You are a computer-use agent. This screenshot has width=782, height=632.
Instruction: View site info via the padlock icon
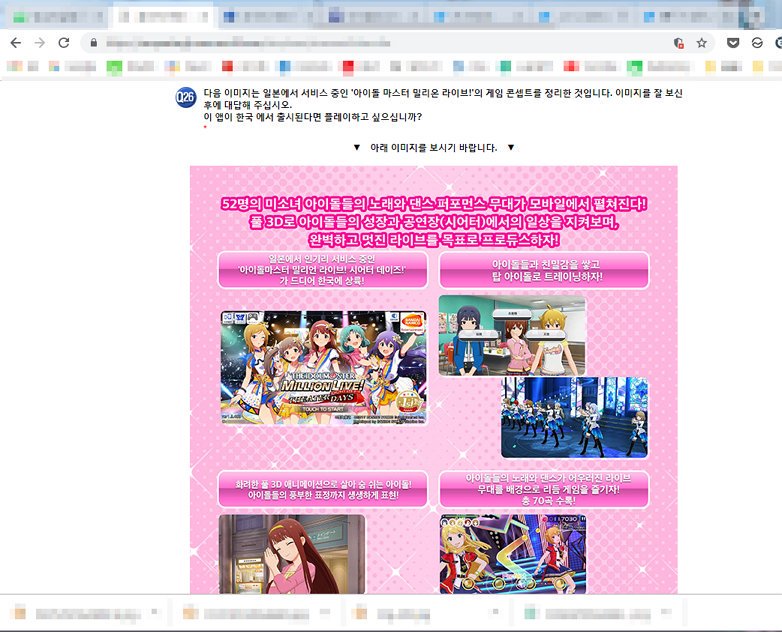click(93, 43)
